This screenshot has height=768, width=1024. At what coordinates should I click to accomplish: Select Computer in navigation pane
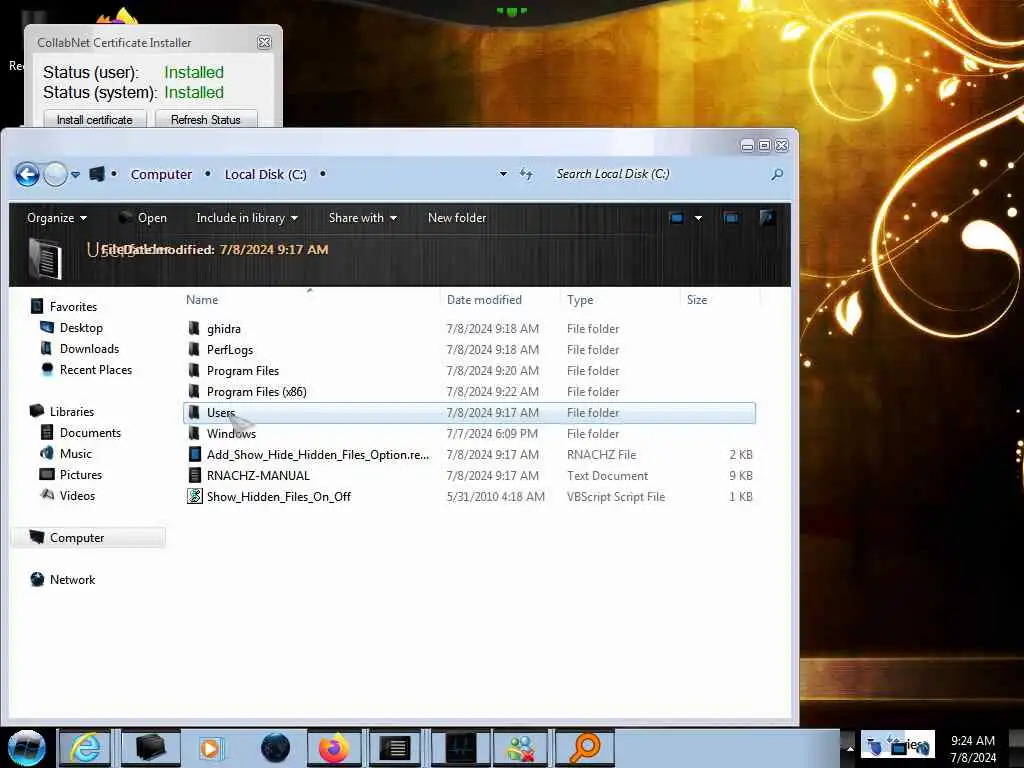click(x=77, y=537)
